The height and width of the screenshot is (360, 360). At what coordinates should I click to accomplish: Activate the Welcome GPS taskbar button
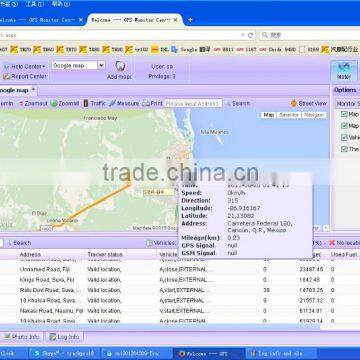[x=209, y=353]
